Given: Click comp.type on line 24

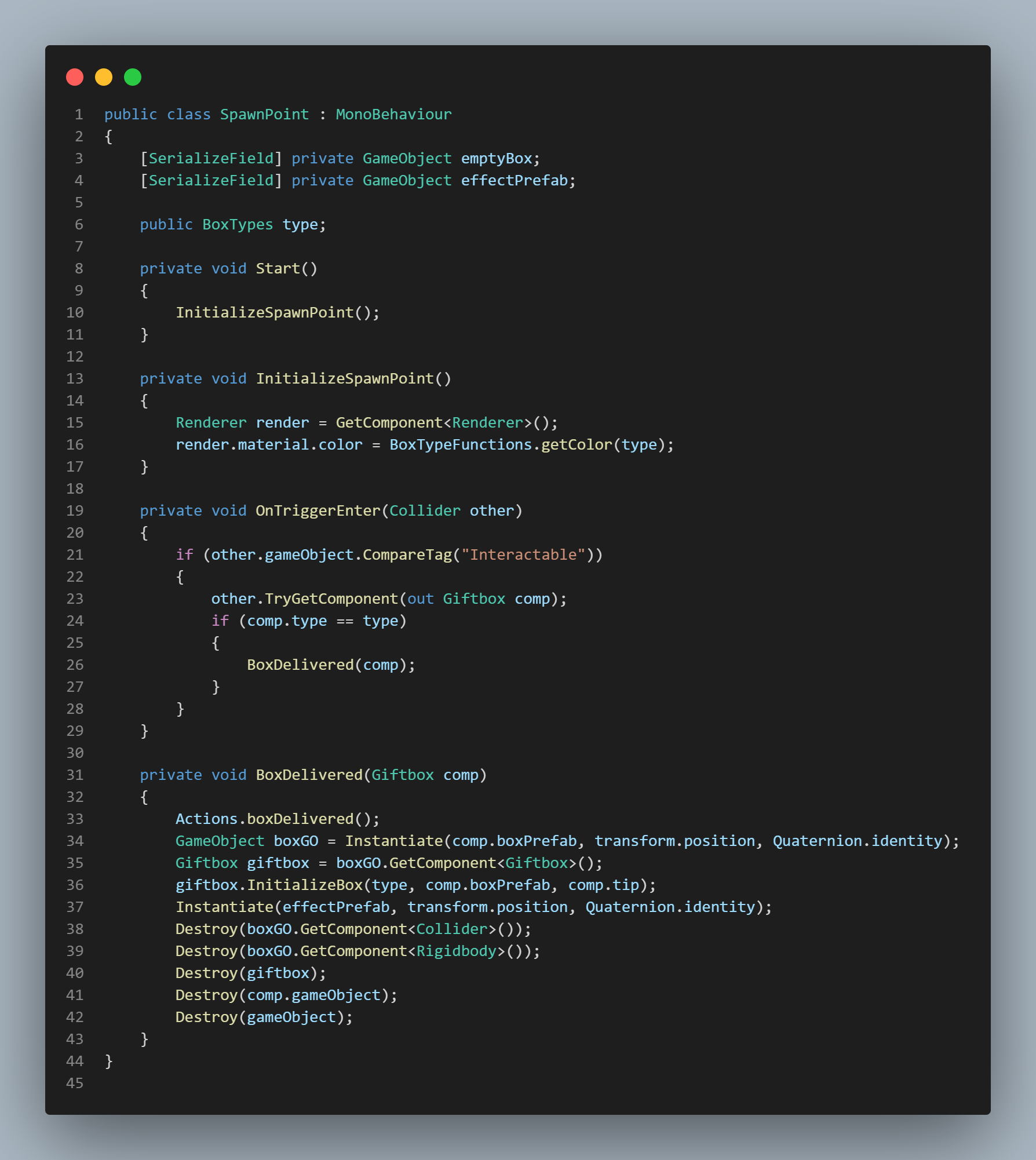Looking at the screenshot, I should (x=286, y=621).
